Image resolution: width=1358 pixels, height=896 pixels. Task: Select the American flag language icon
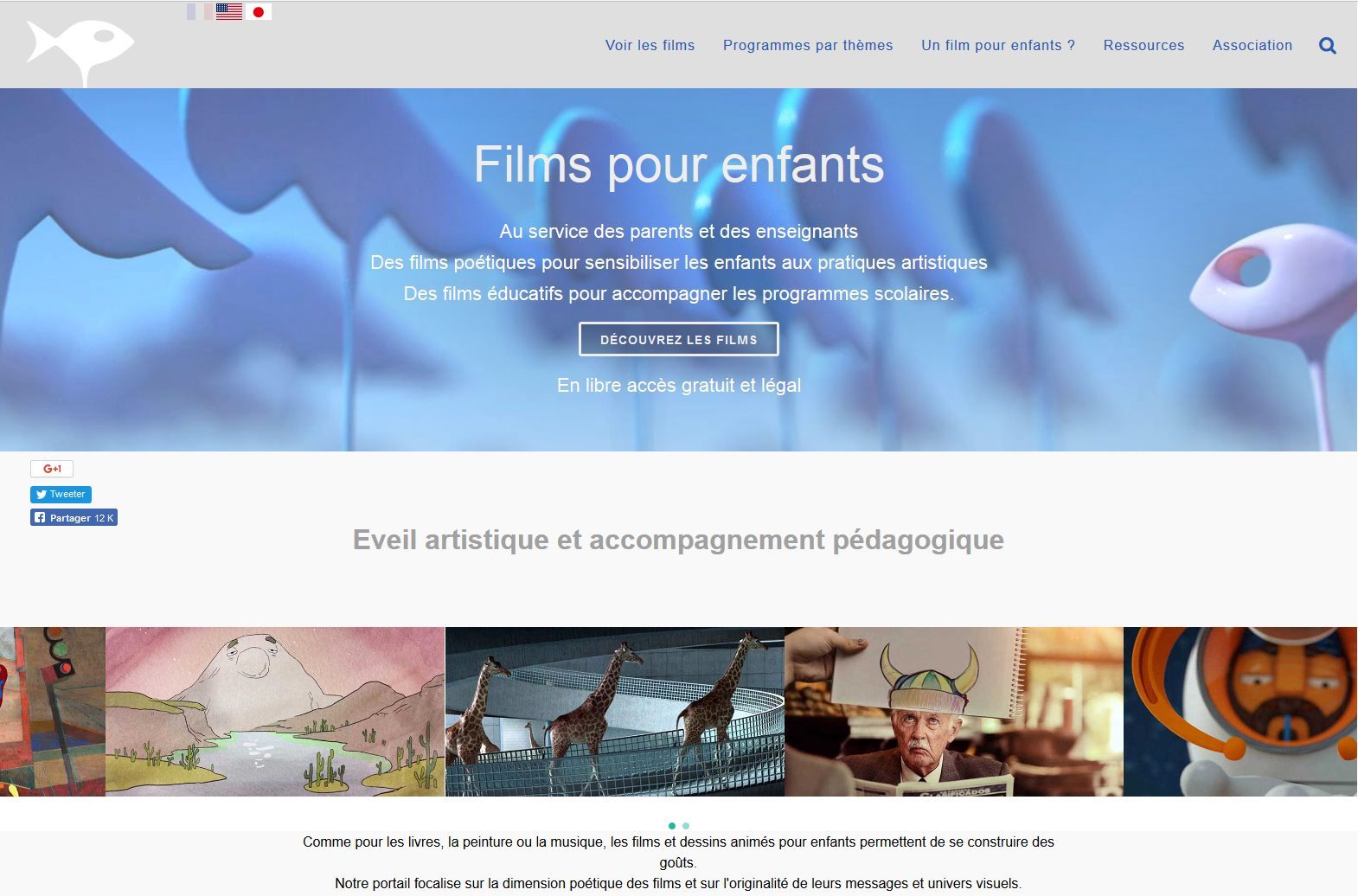[x=229, y=11]
